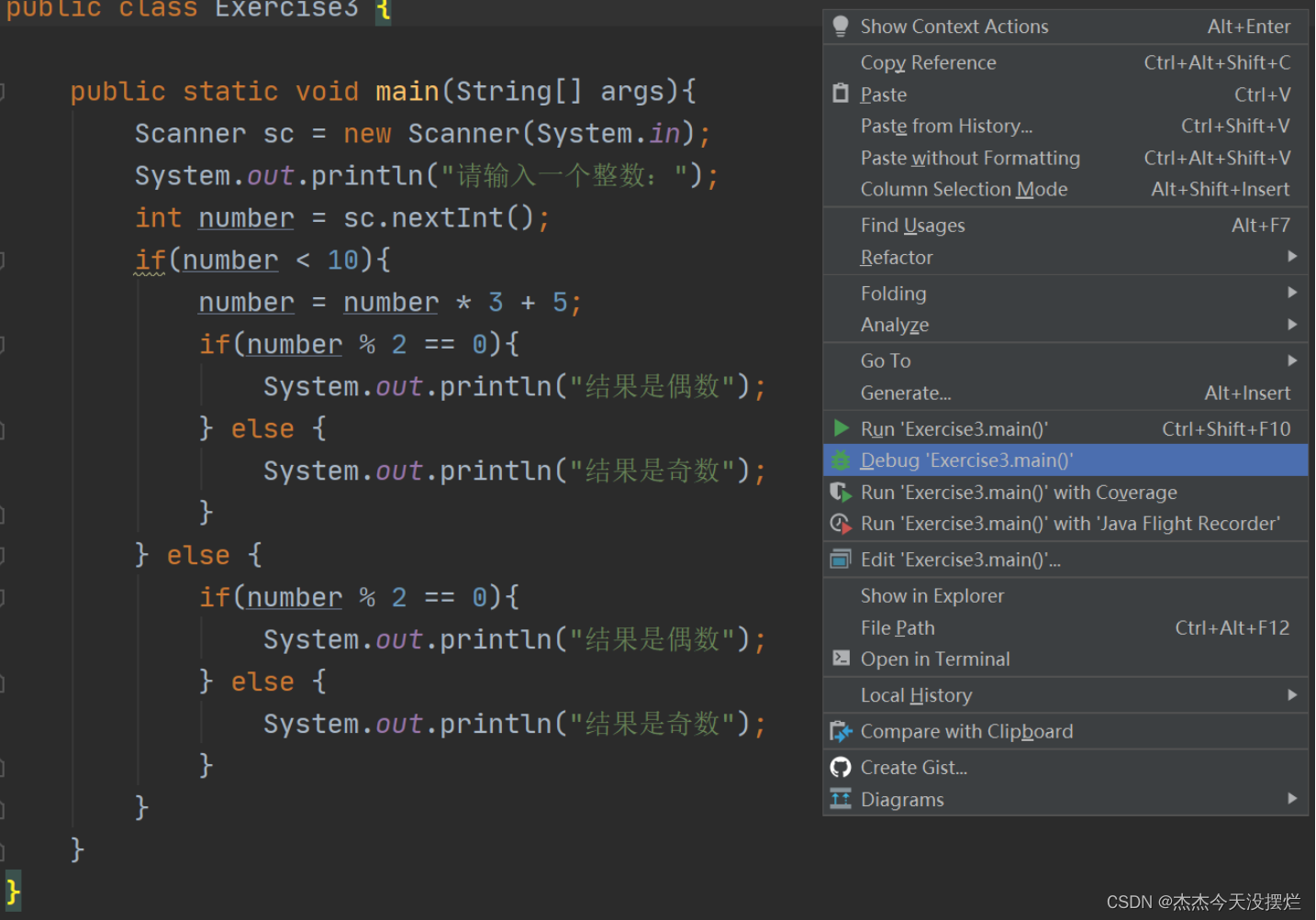This screenshot has width=1316, height=920.
Task: Open Diagrams menu entry
Action: [1065, 799]
